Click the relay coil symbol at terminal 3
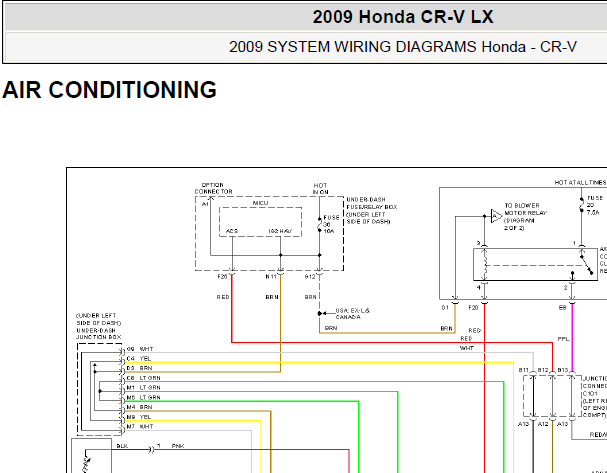The height and width of the screenshot is (473, 607). tap(484, 264)
